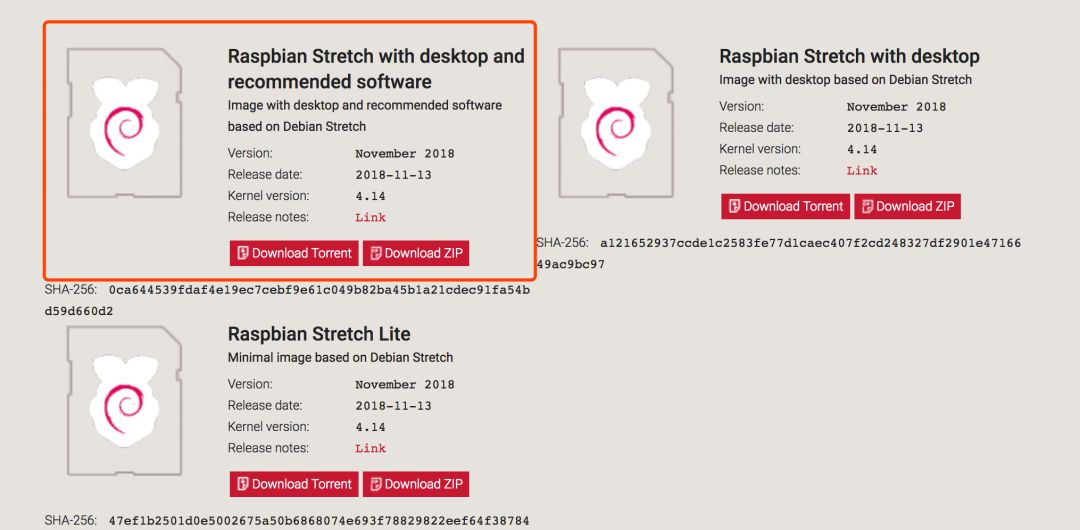Open release notes Link for recommended software image
The width and height of the screenshot is (1080, 530).
click(x=371, y=218)
